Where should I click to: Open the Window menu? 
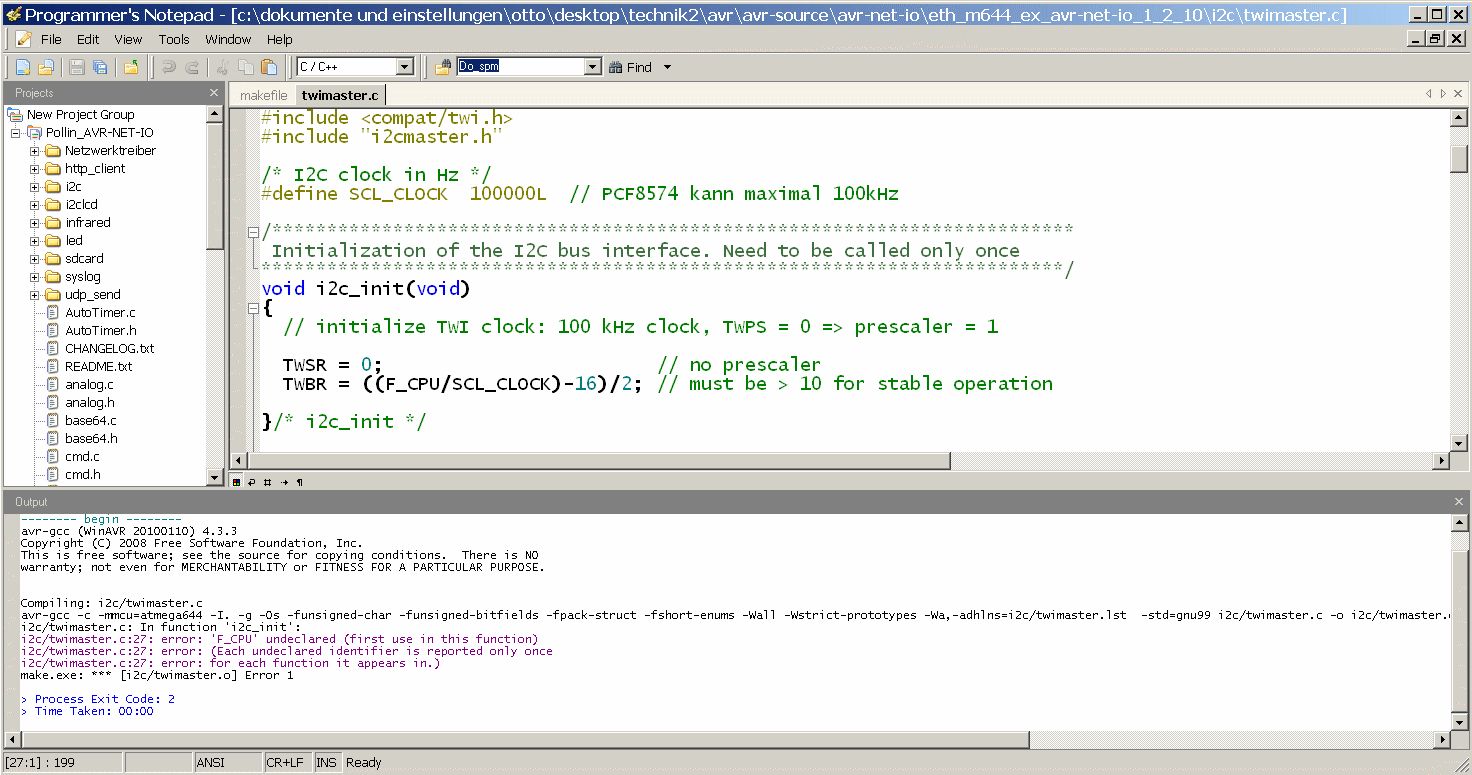[228, 39]
